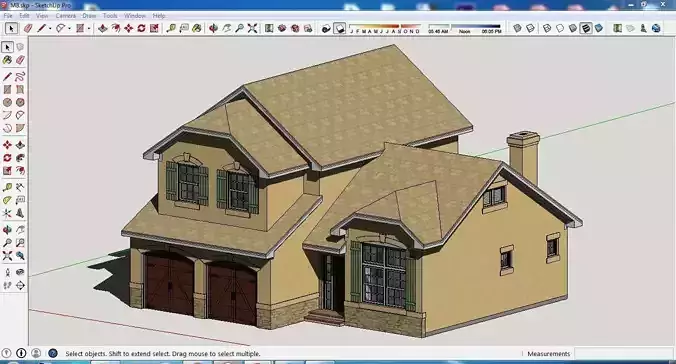Open the Tools menu
The image size is (676, 364).
pyautogui.click(x=110, y=16)
